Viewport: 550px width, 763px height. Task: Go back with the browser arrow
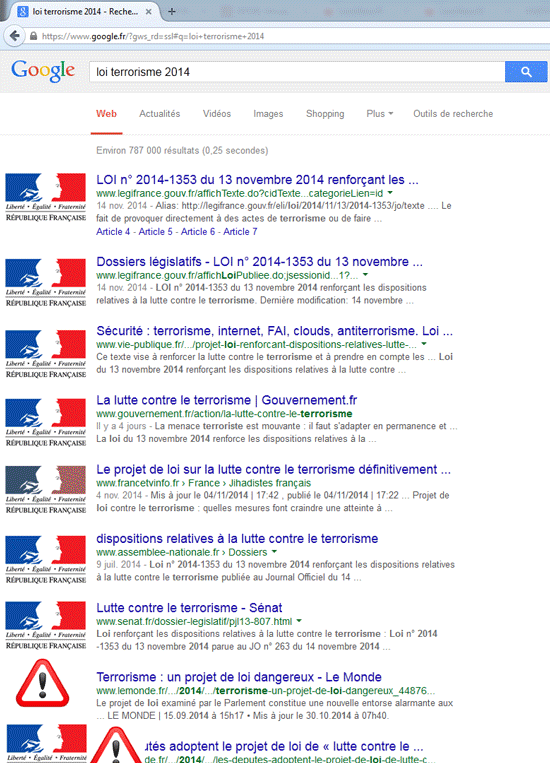click(x=15, y=36)
